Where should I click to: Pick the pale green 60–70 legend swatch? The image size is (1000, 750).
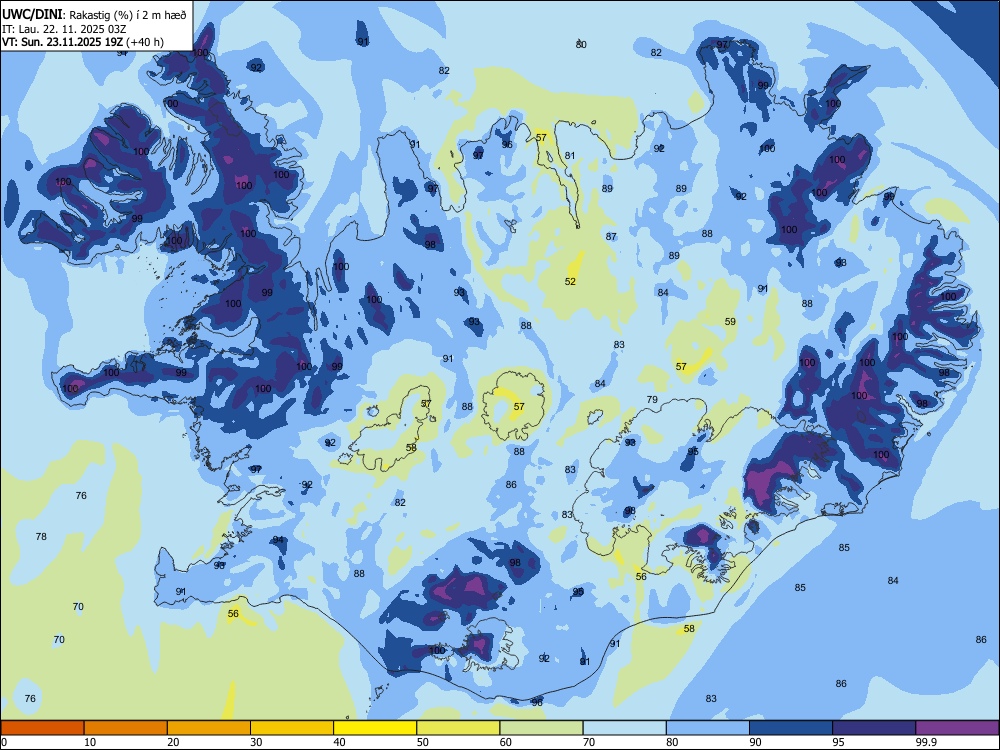(x=541, y=728)
